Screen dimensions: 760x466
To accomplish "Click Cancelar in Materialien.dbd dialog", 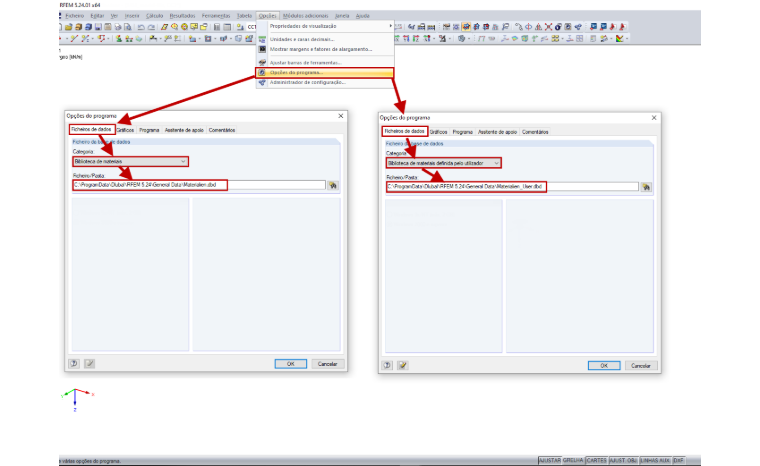I will 328,364.
